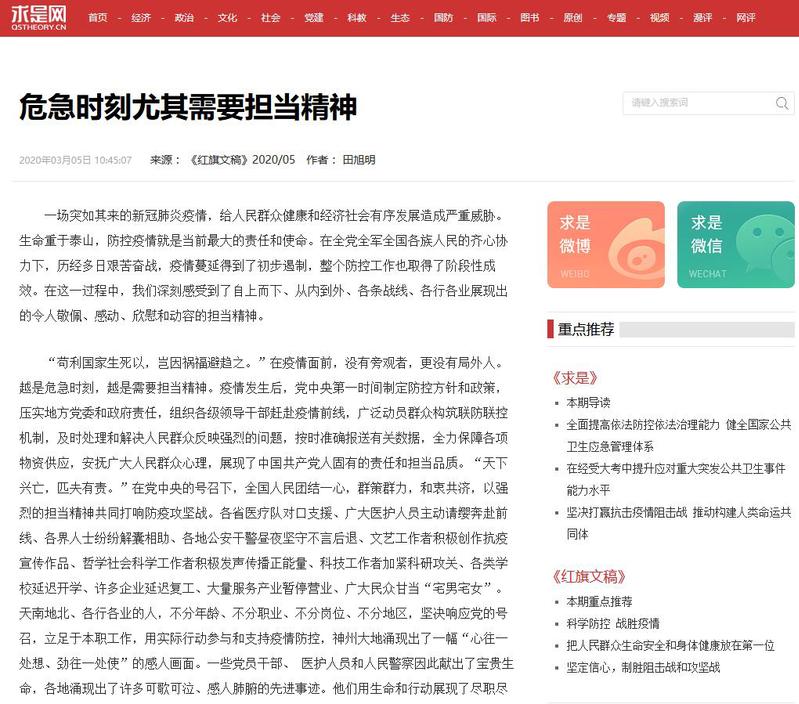The height and width of the screenshot is (704, 799).
Task: Open the 经济 navigation section
Action: click(141, 18)
